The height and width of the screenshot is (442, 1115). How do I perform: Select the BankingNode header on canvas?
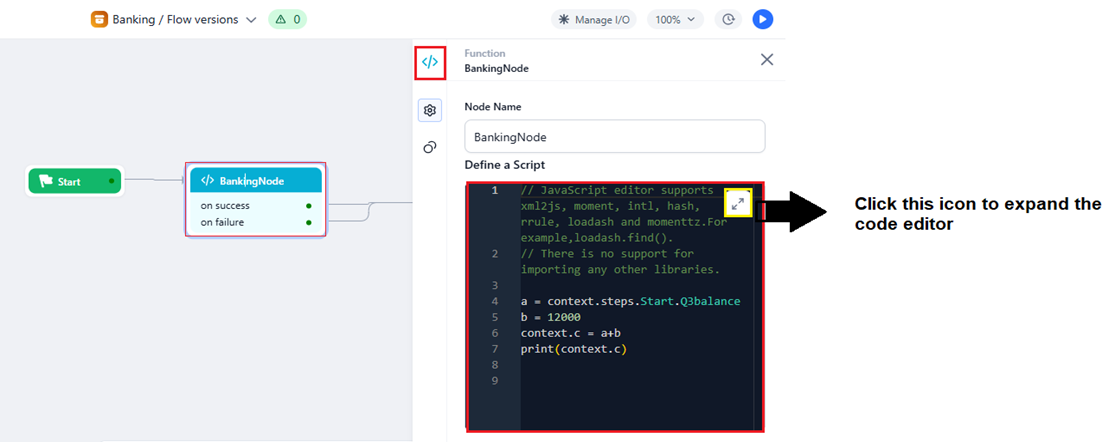(256, 180)
